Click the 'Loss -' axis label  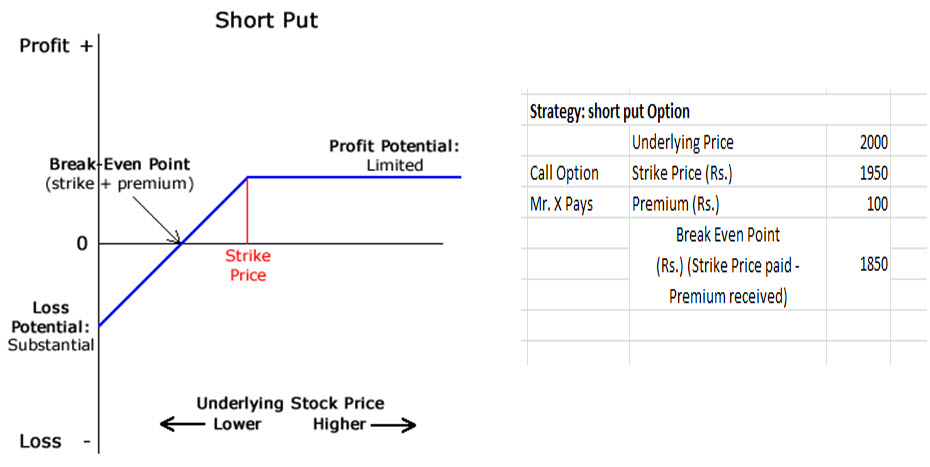[x=55, y=441]
